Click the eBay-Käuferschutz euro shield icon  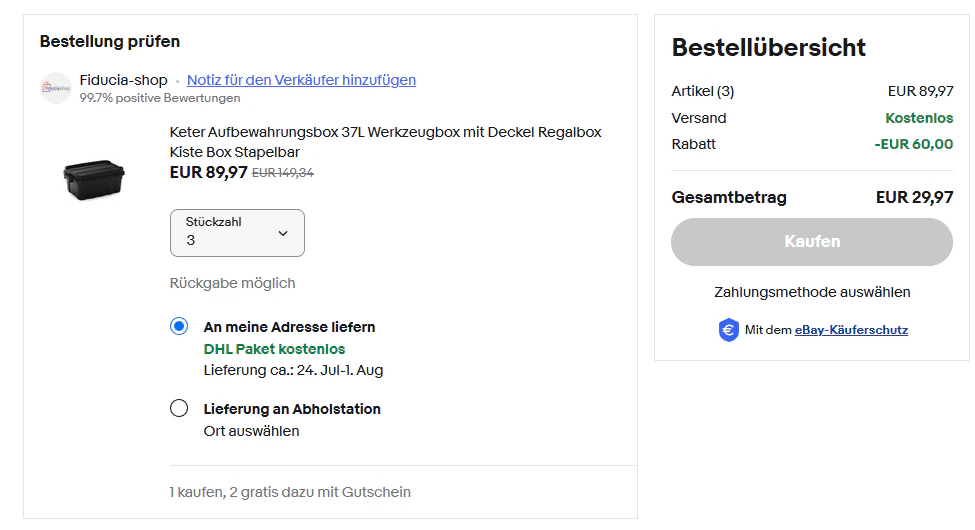tap(728, 330)
